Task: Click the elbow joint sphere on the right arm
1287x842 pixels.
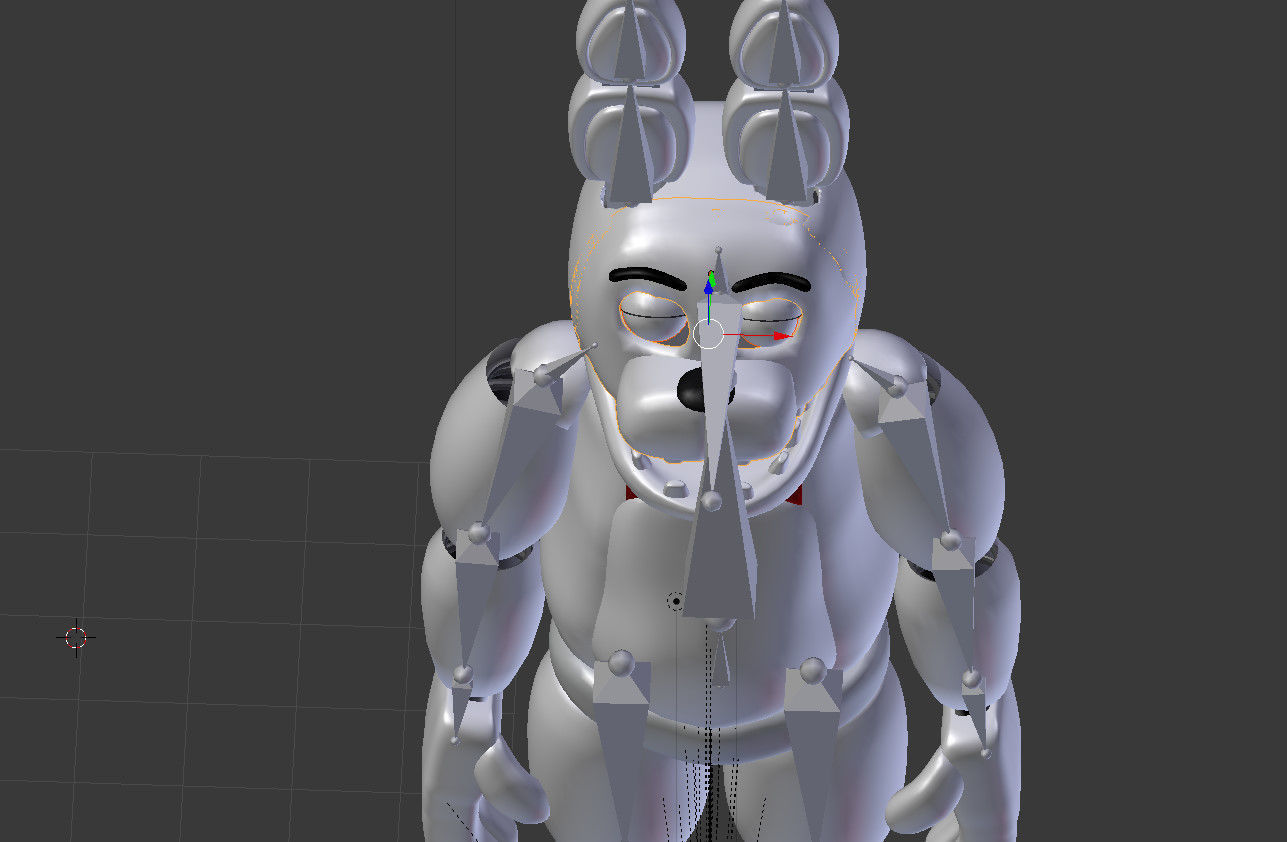Action: [950, 541]
